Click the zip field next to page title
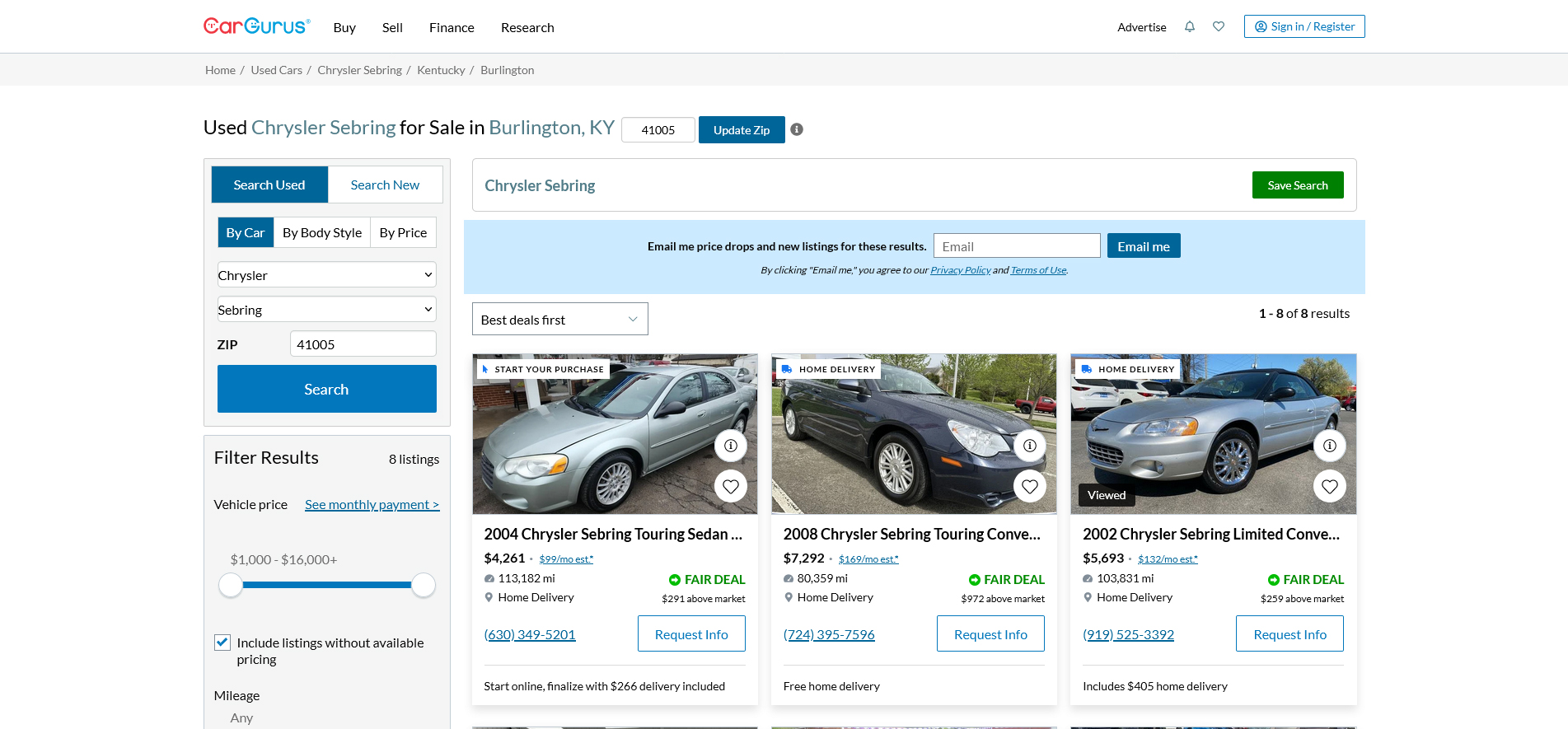 pyautogui.click(x=658, y=129)
